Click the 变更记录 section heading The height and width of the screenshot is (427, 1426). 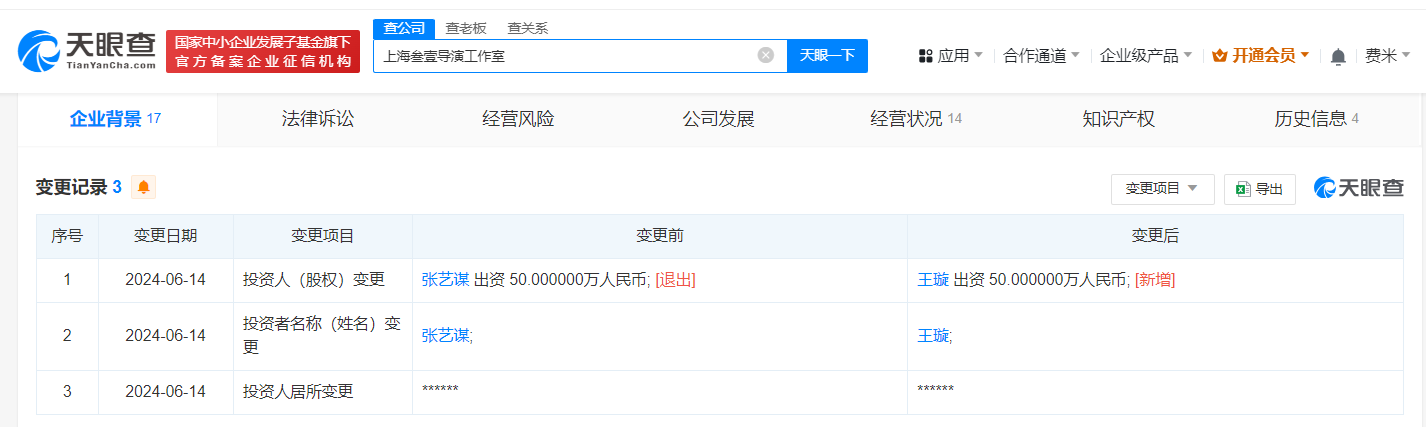tap(71, 187)
